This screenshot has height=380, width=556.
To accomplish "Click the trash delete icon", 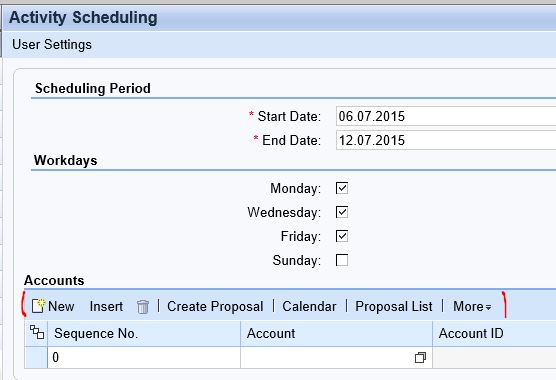I will click(143, 307).
